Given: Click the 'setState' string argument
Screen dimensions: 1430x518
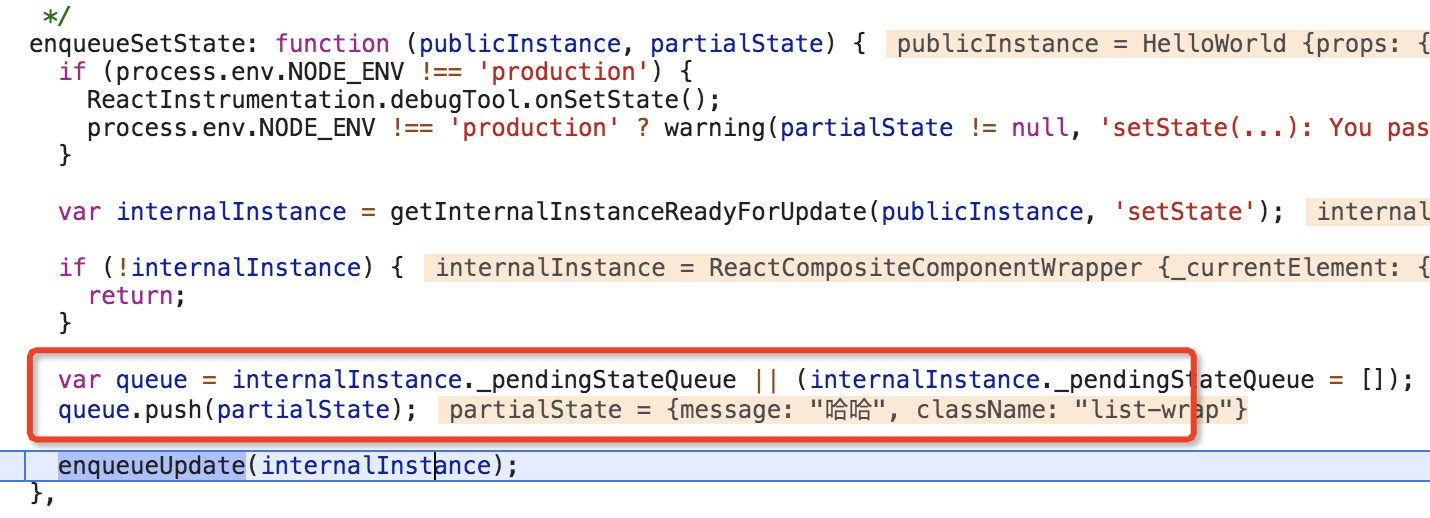Looking at the screenshot, I should (1186, 212).
